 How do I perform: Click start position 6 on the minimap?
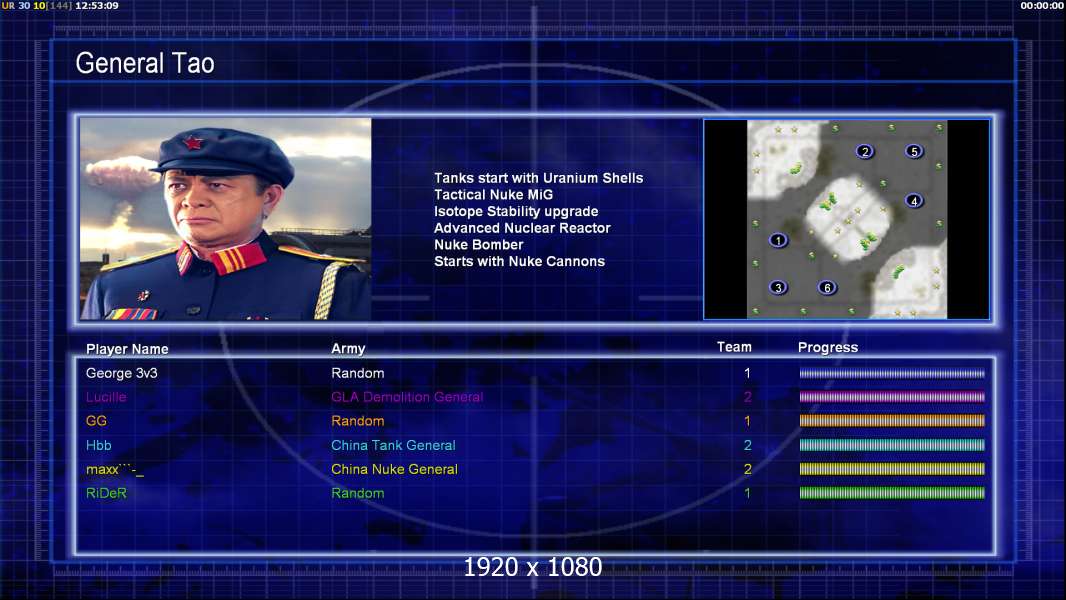click(827, 287)
